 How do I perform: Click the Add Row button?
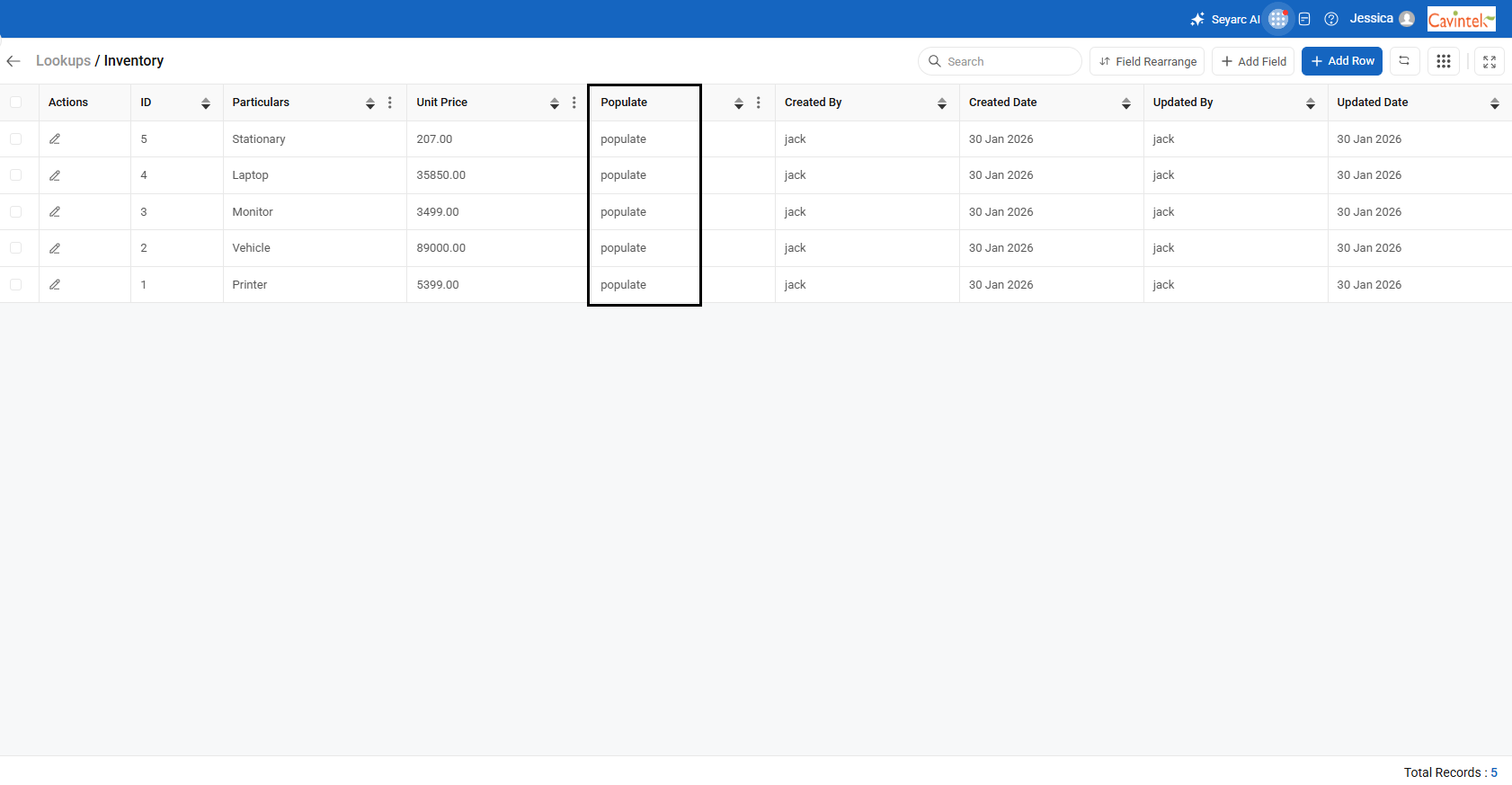coord(1341,61)
